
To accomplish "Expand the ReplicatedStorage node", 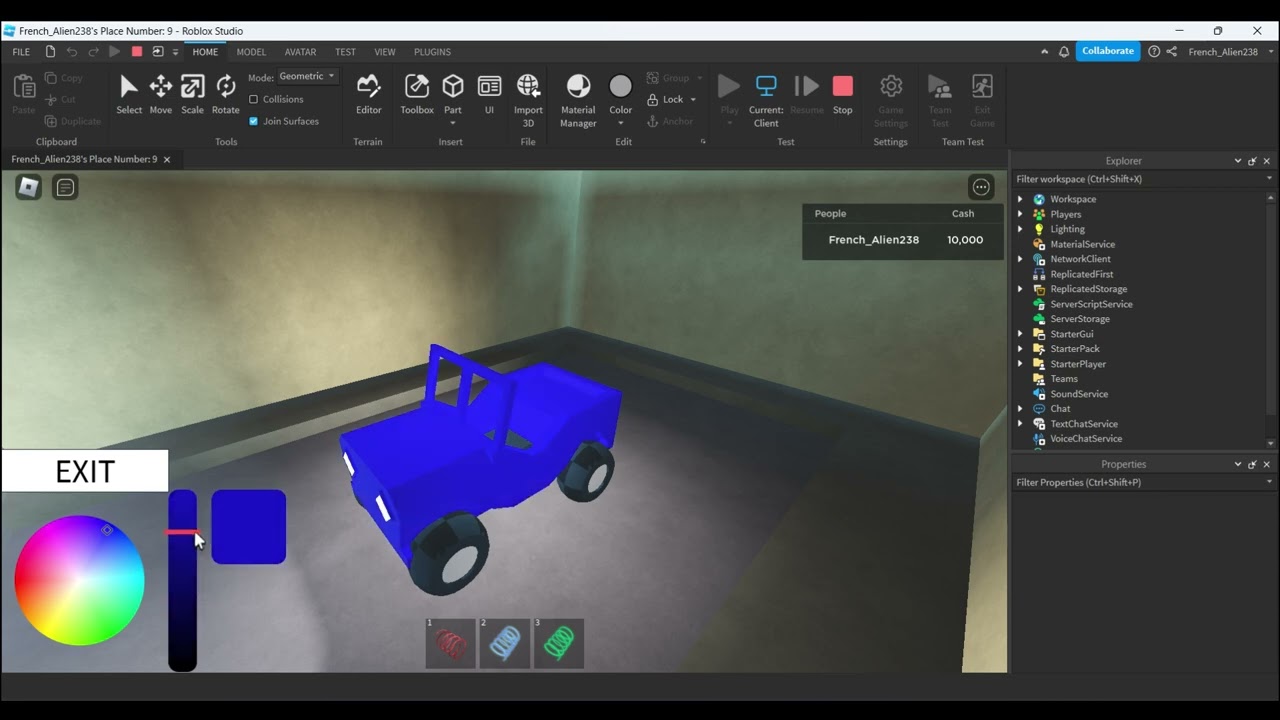I will pyautogui.click(x=1020, y=289).
